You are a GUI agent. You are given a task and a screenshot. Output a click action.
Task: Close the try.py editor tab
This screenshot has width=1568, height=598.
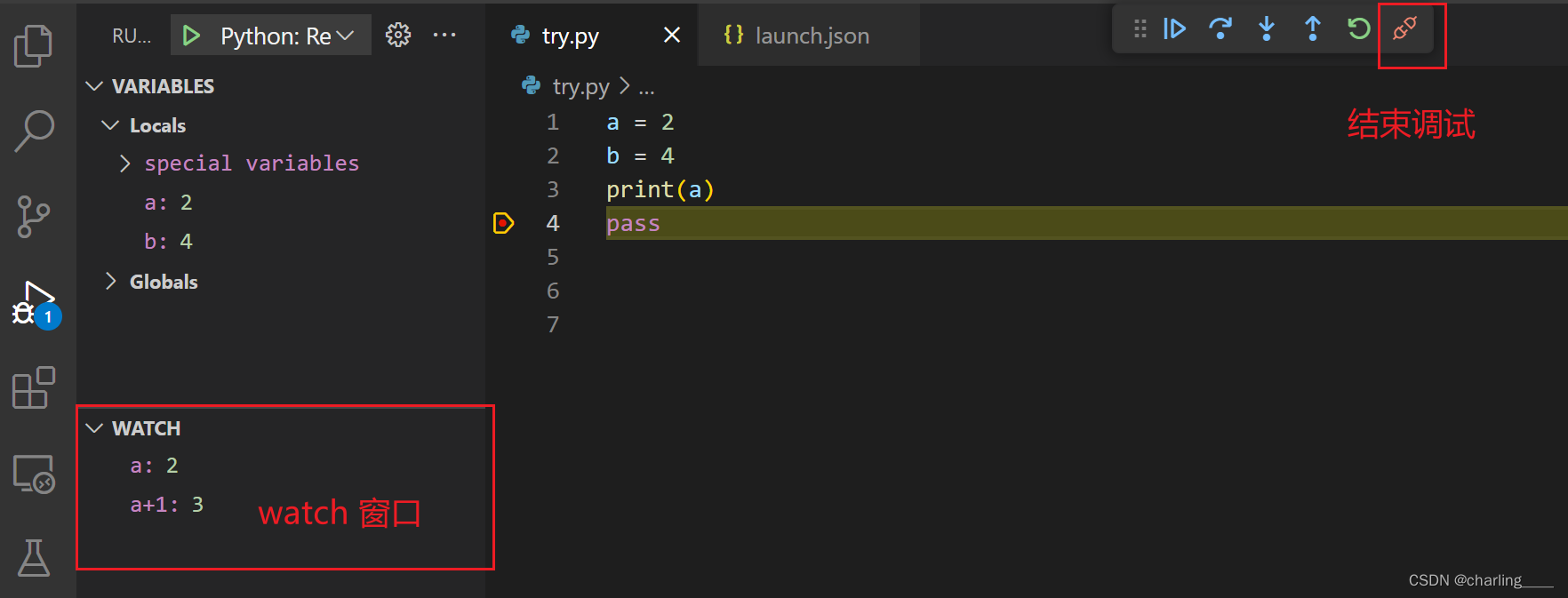click(672, 35)
